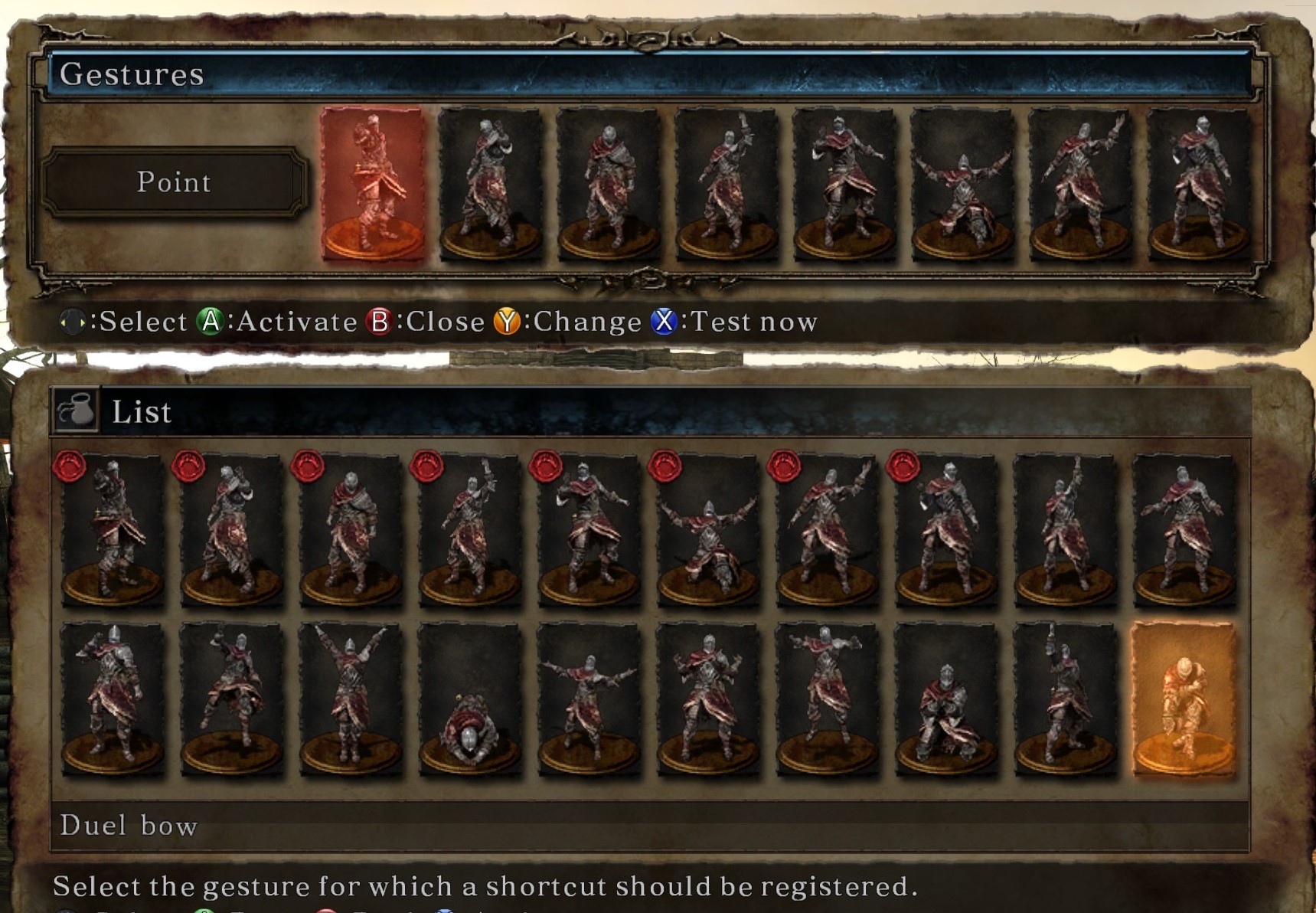
Task: Select the red highlighted Point gesture slot
Action: pyautogui.click(x=373, y=184)
